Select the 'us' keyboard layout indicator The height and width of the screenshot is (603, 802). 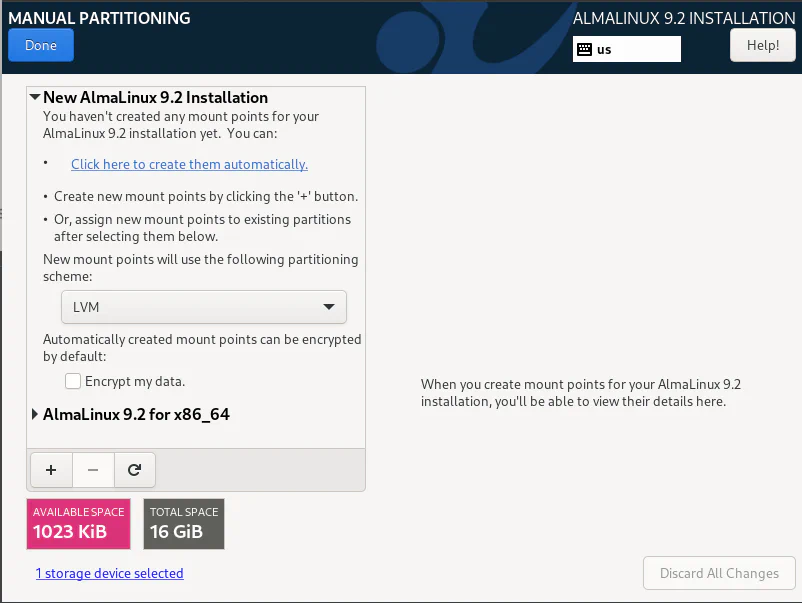coord(627,49)
